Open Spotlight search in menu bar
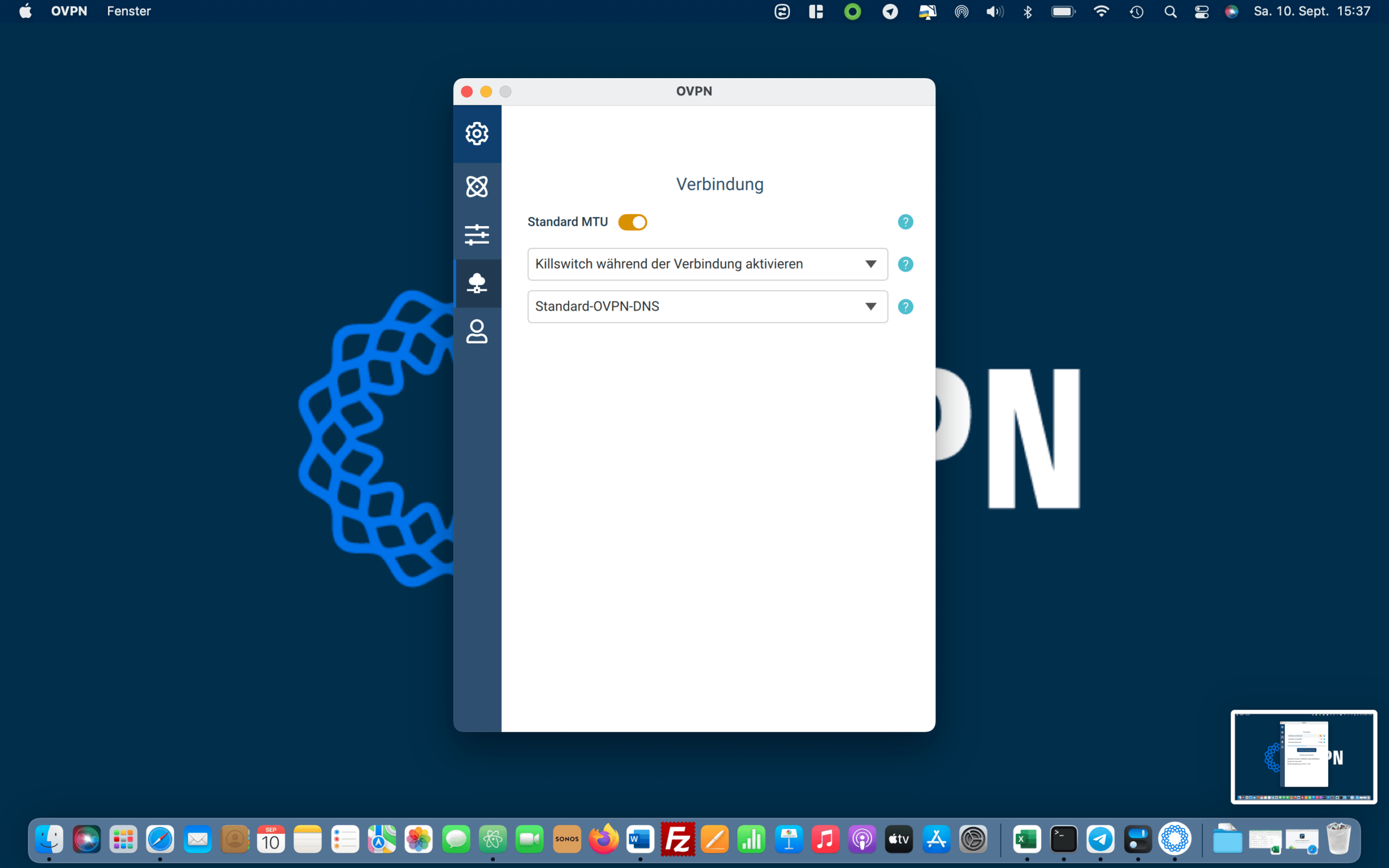This screenshot has height=868, width=1389. pos(1170,11)
